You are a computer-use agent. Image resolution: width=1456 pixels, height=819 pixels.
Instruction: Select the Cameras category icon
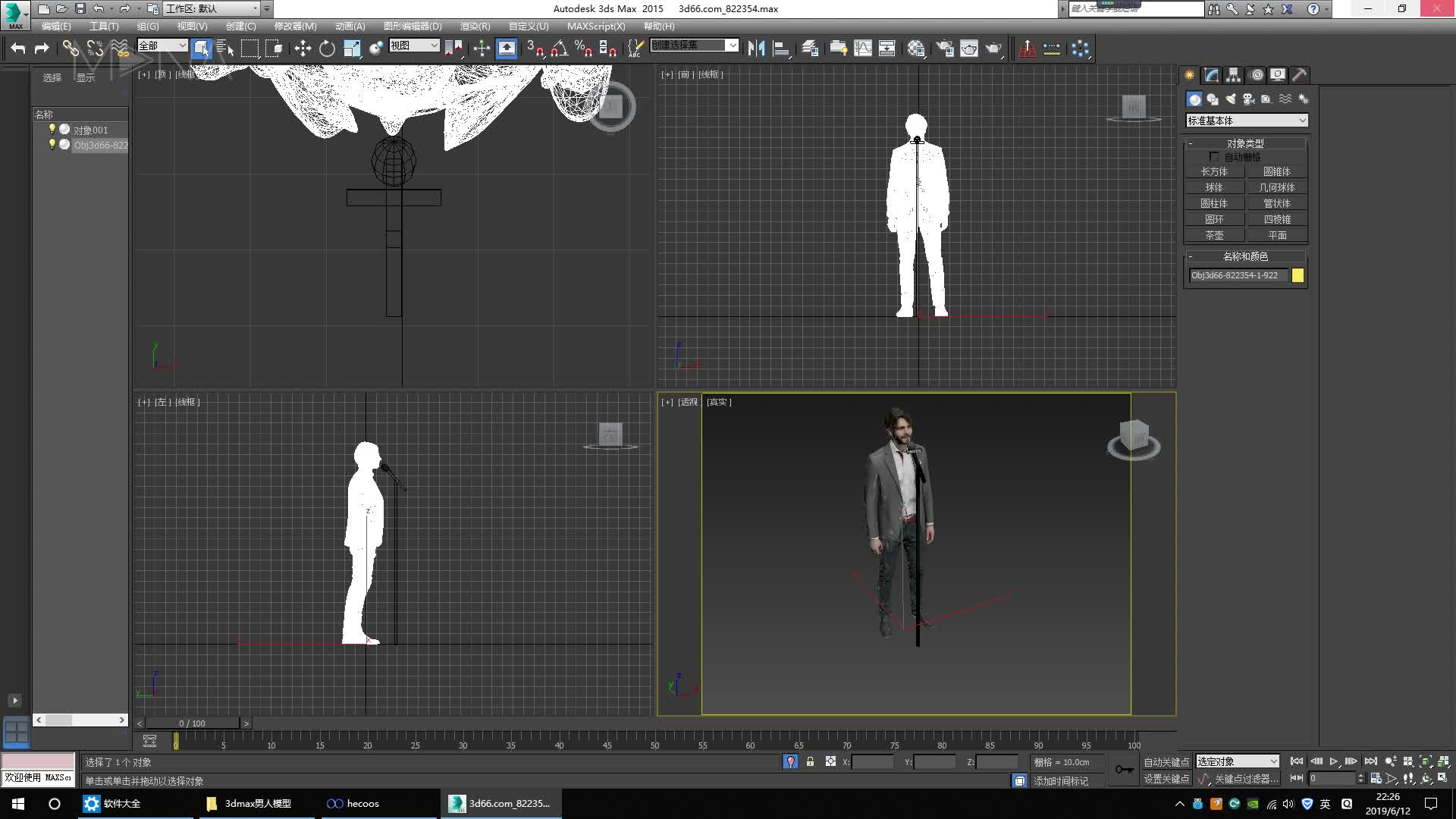[x=1248, y=99]
